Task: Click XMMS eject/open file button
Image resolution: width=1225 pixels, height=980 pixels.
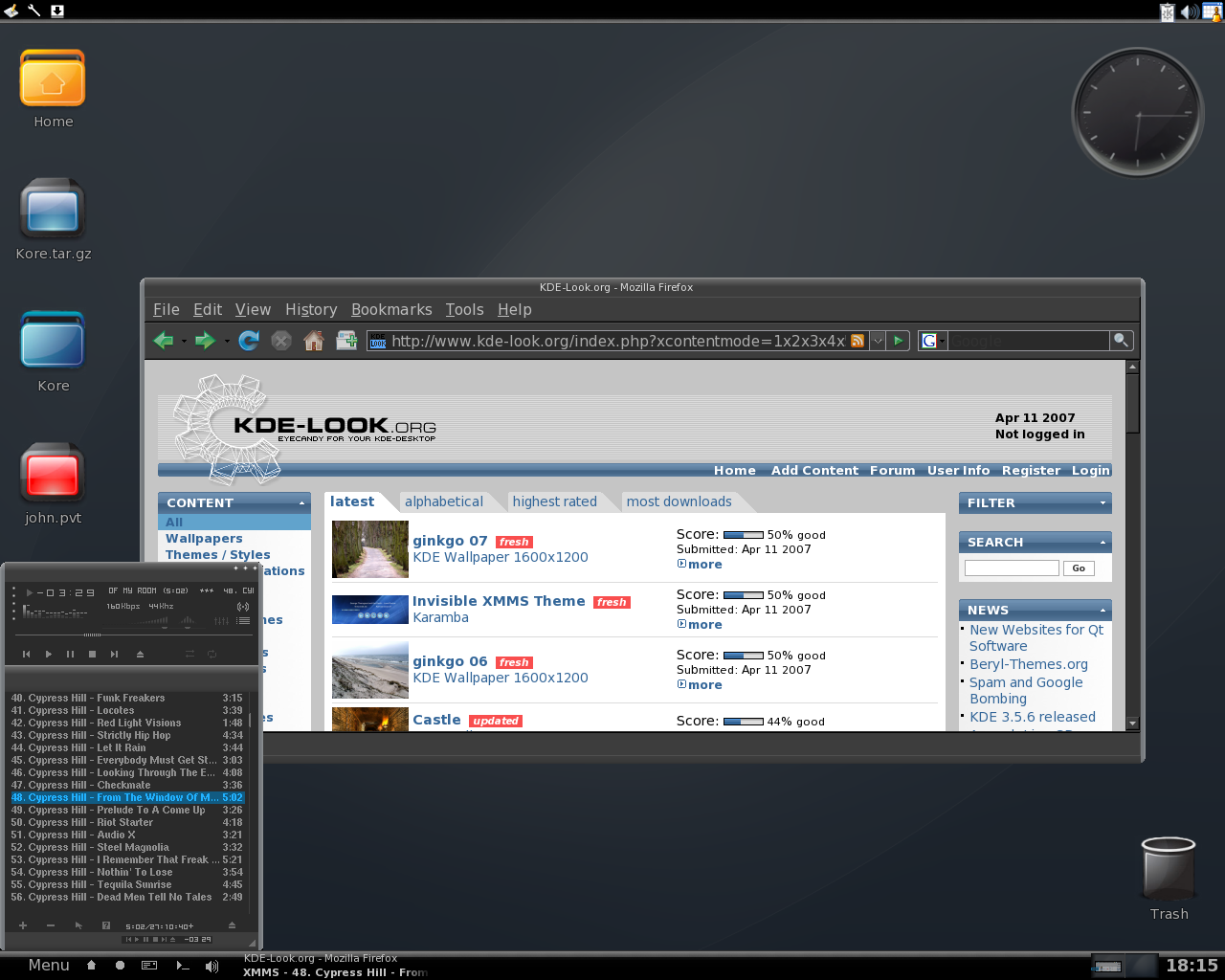Action: [140, 655]
